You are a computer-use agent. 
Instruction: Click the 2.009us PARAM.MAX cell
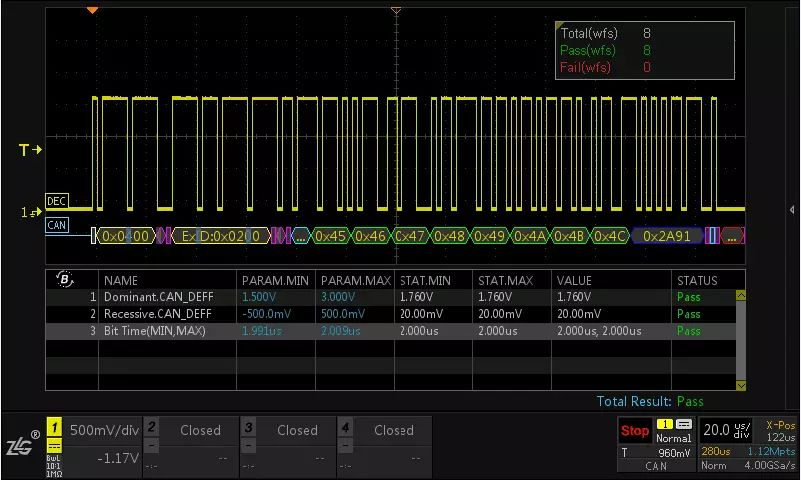point(340,331)
